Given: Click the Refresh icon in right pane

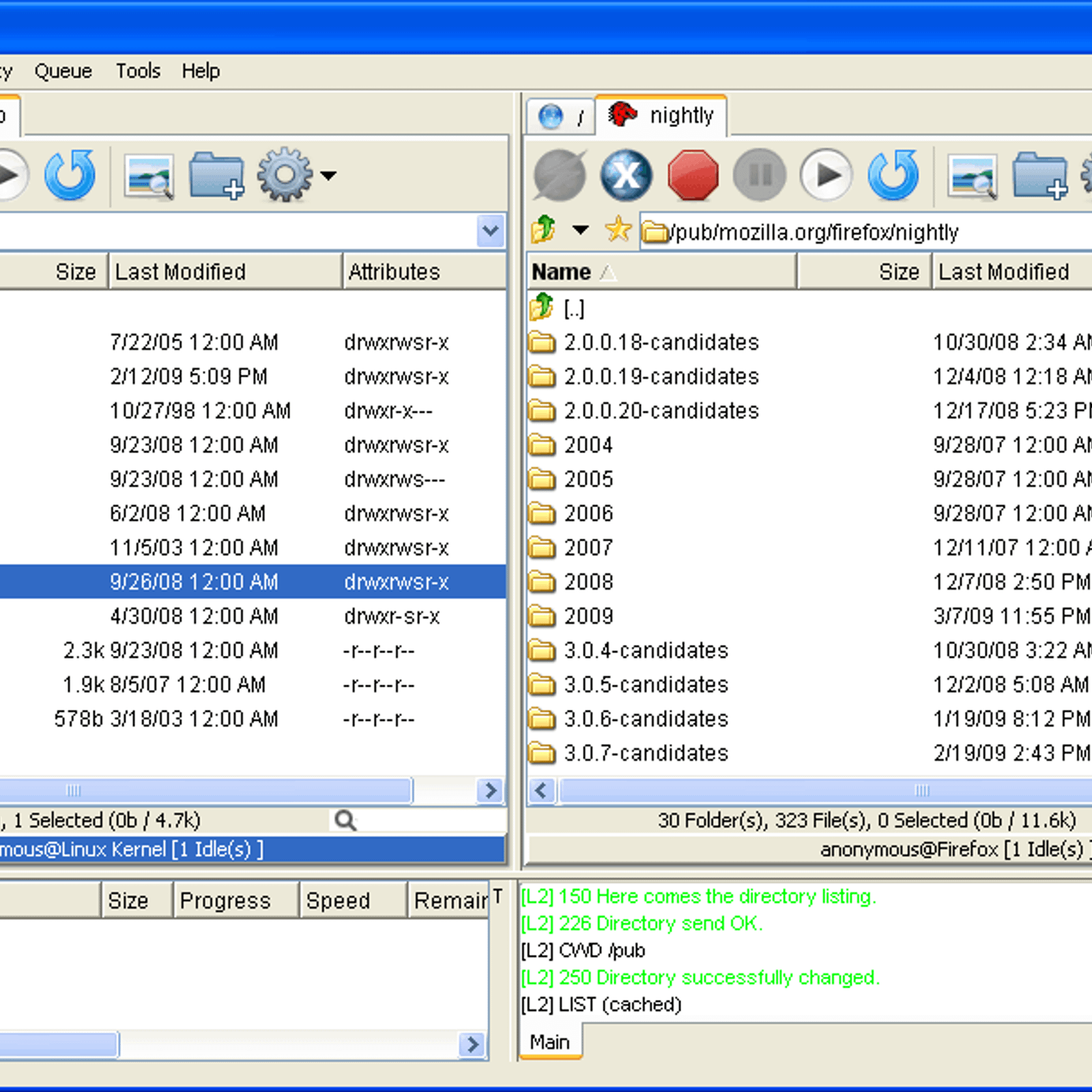Looking at the screenshot, I should 893,175.
